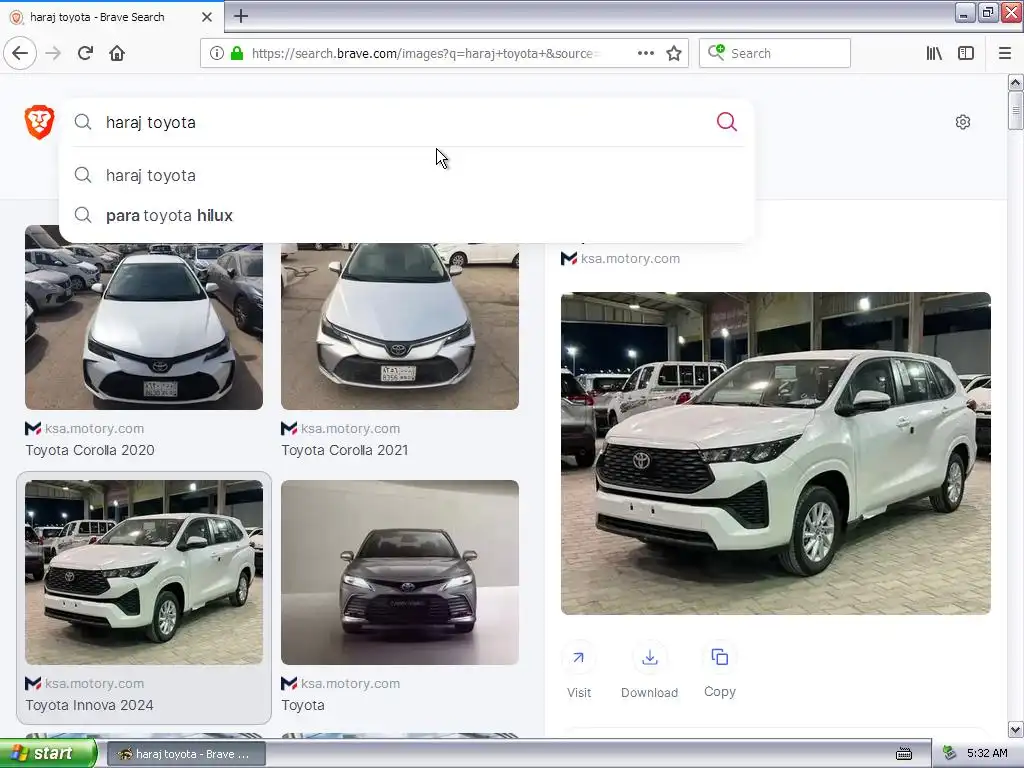Open the Library bookshelf icon
1024x768 pixels.
point(934,53)
